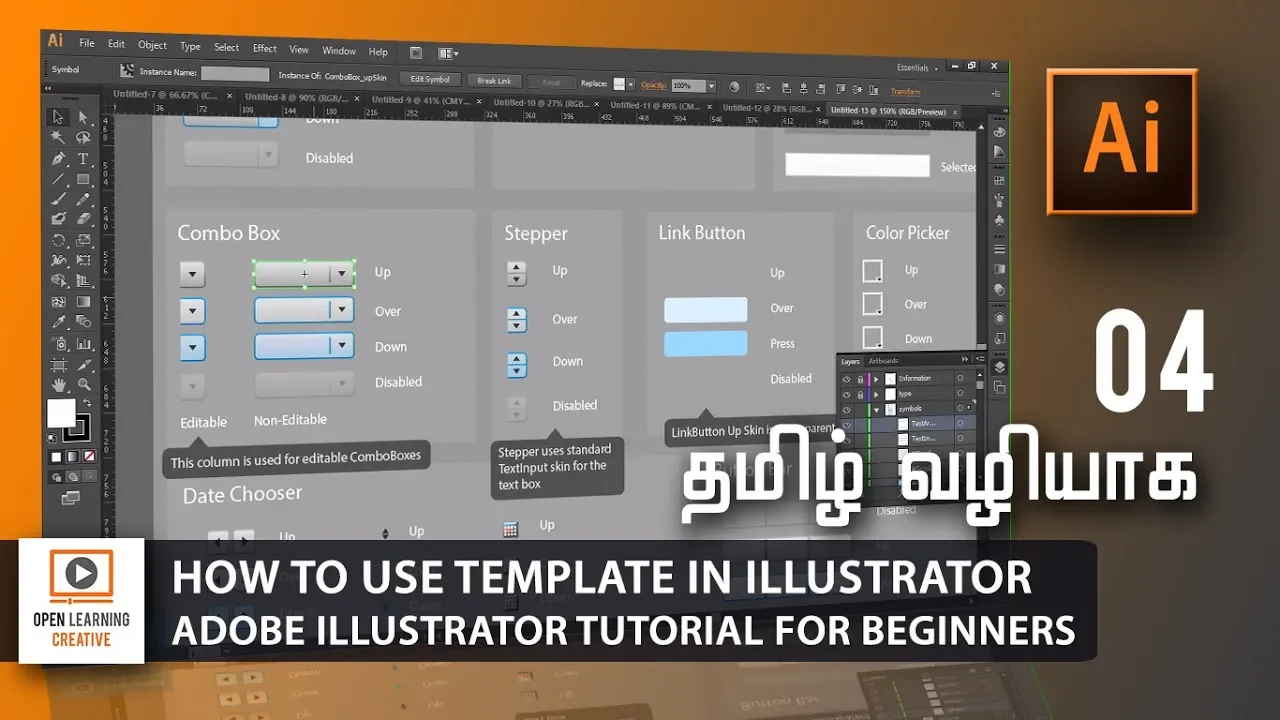Open the Opacity percentage dropdown arrow
Viewport: 1280px width, 720px height.
pos(712,86)
